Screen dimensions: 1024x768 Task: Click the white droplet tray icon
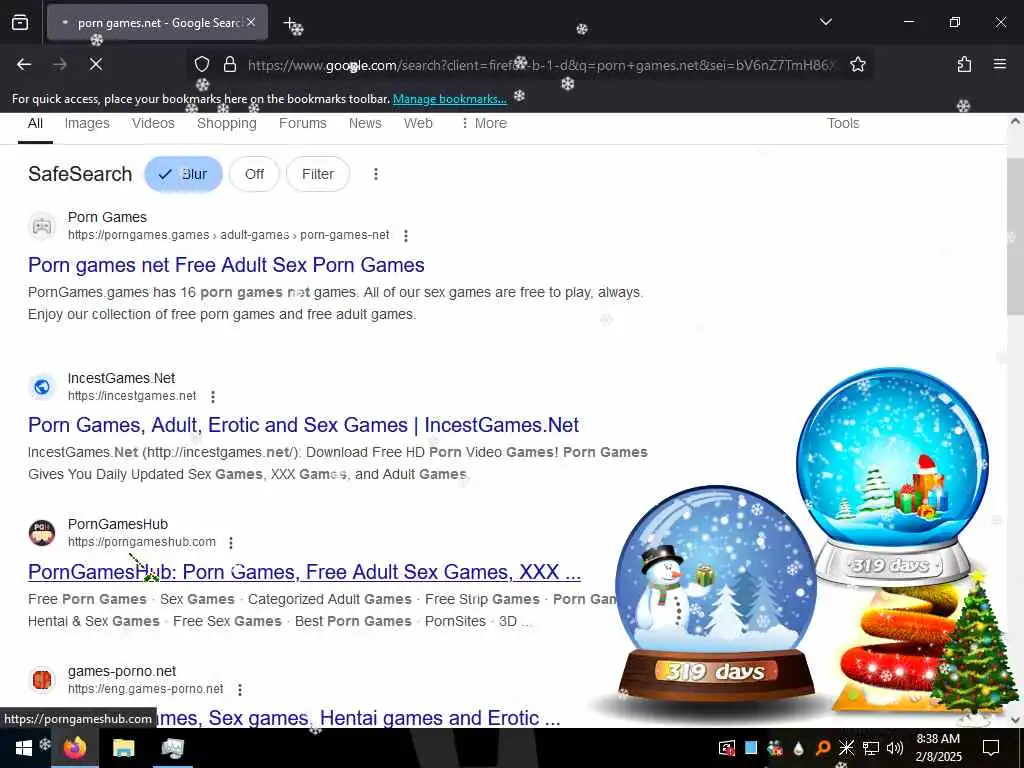point(798,748)
